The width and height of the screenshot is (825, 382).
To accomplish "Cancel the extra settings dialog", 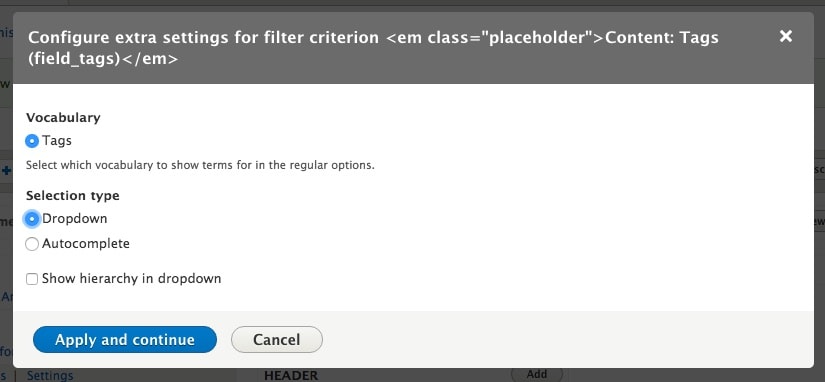I will pos(277,339).
